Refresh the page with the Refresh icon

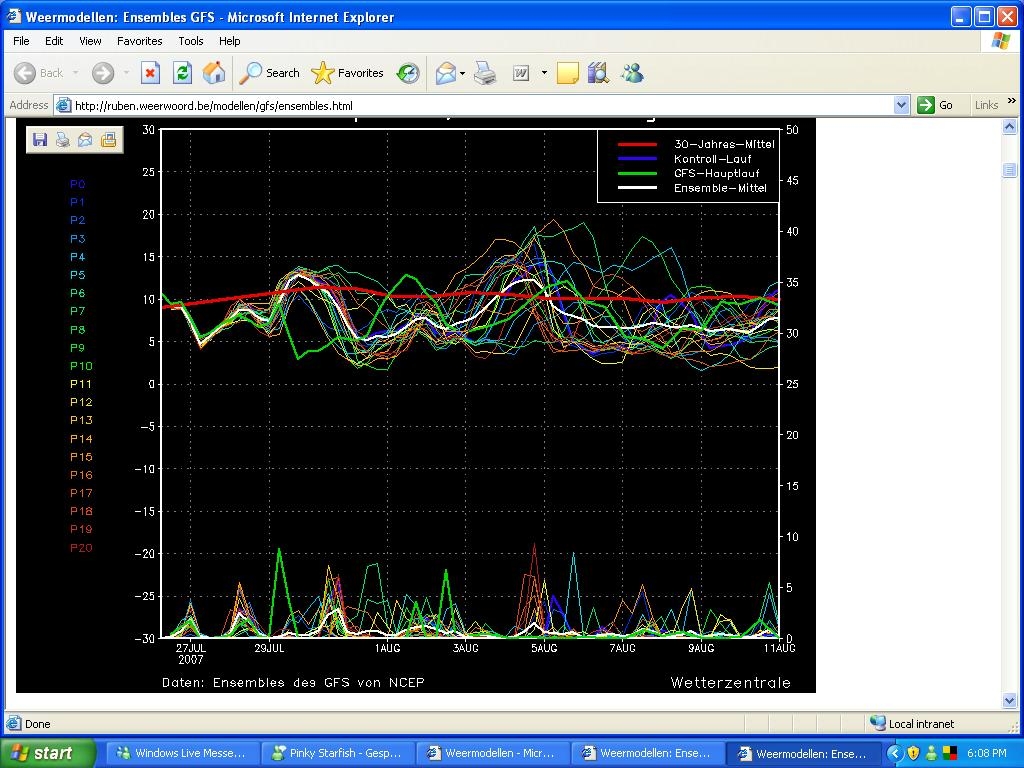tap(182, 73)
